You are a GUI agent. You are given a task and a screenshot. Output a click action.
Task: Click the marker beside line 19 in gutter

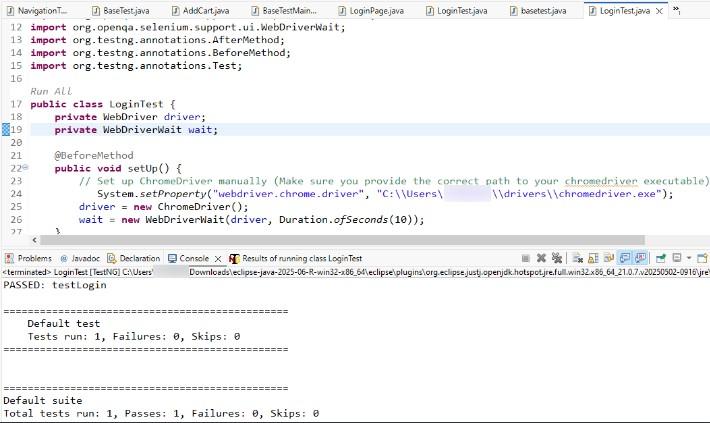click(5, 130)
